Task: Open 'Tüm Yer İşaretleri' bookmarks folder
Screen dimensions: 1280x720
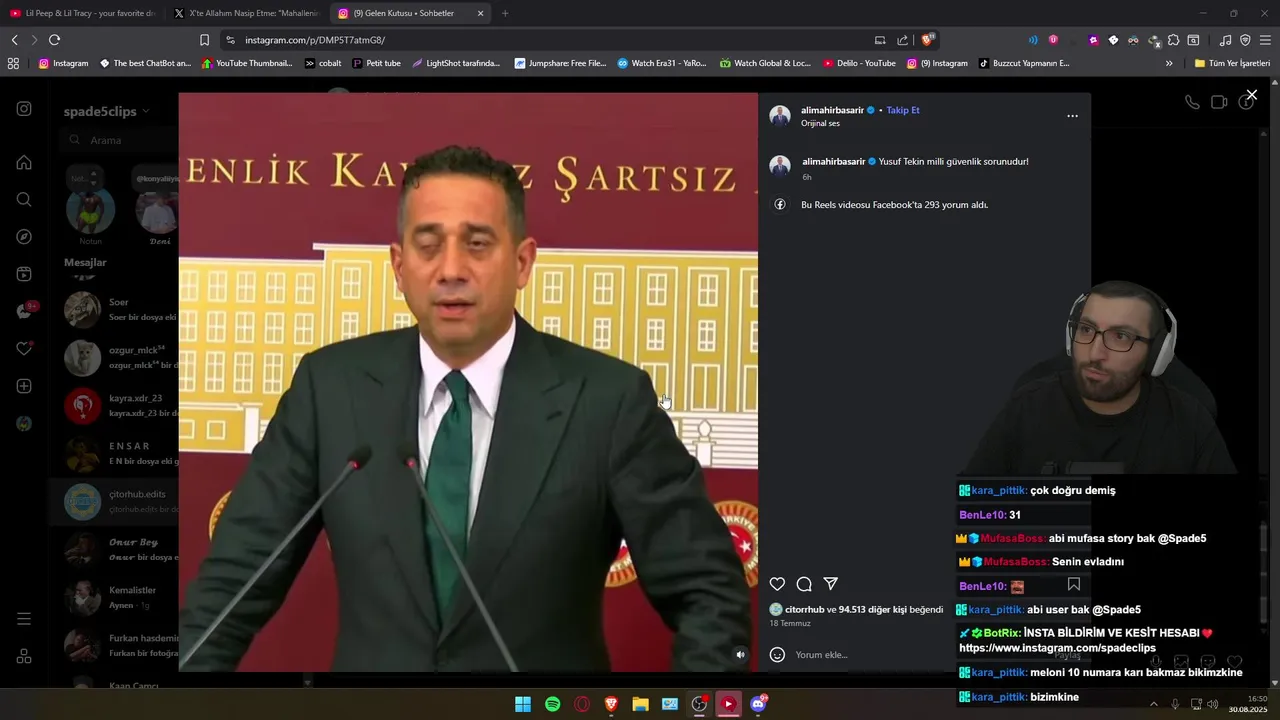Action: tap(1232, 63)
